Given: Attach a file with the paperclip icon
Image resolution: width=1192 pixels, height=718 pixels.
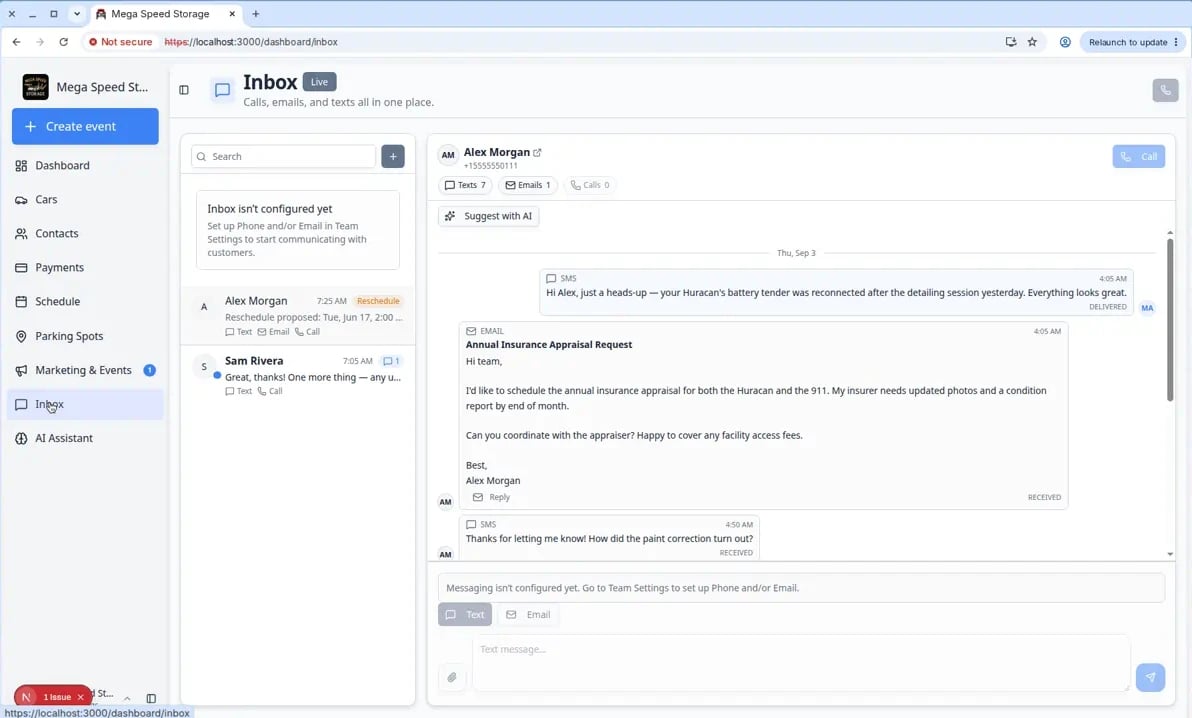Looking at the screenshot, I should pyautogui.click(x=452, y=677).
